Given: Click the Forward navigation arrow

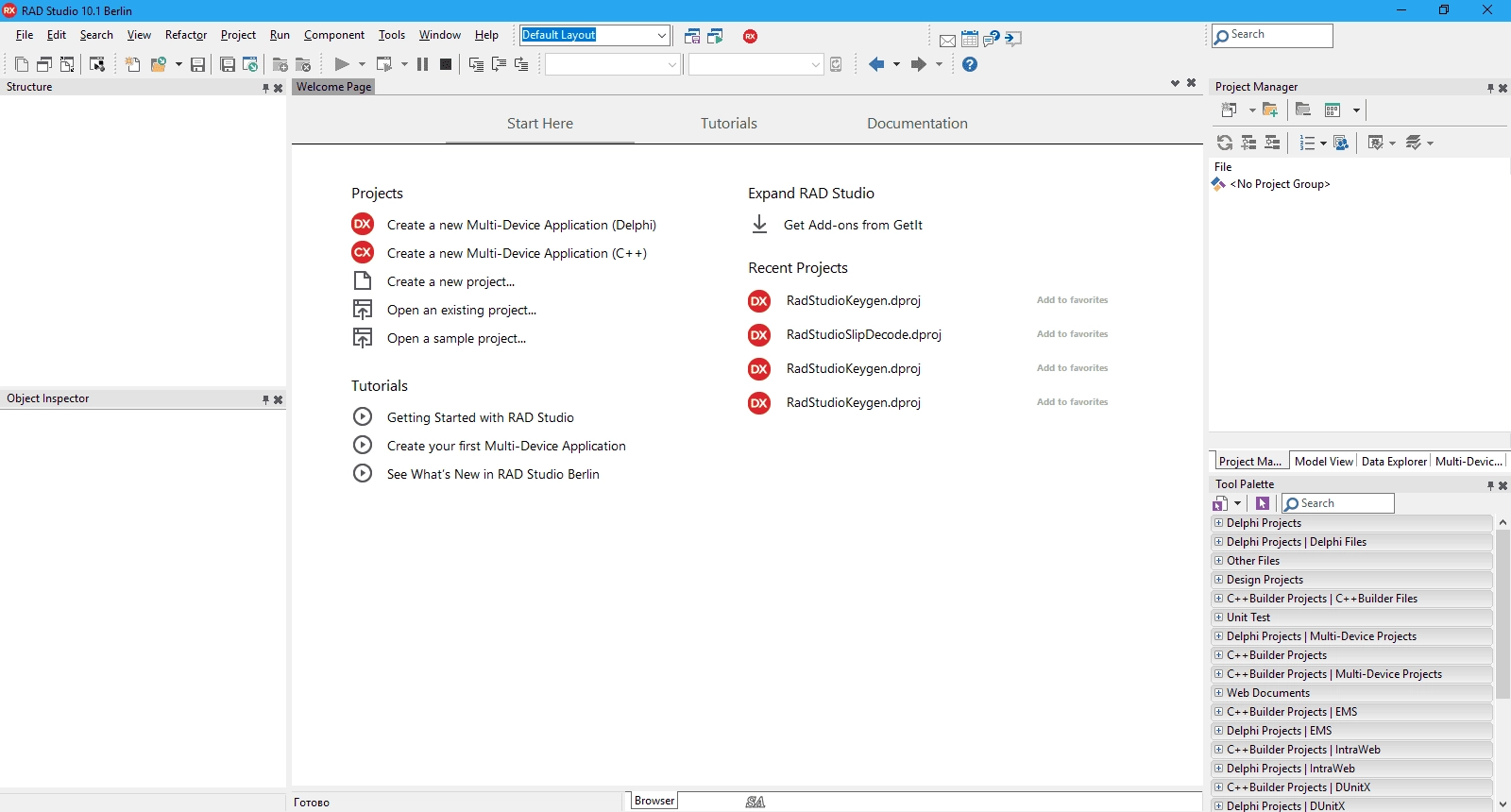Looking at the screenshot, I should coord(918,64).
